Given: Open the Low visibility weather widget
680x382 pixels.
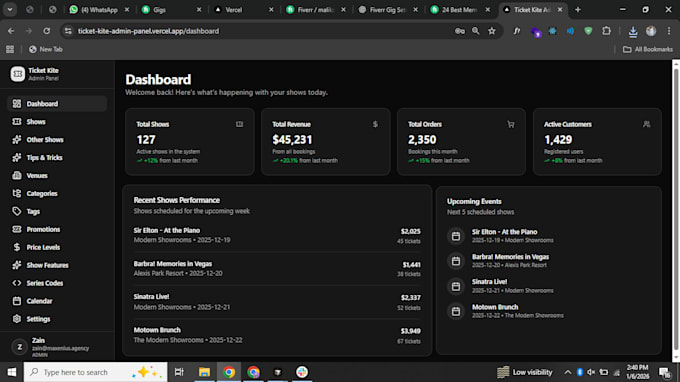Looking at the screenshot, I should click(525, 372).
